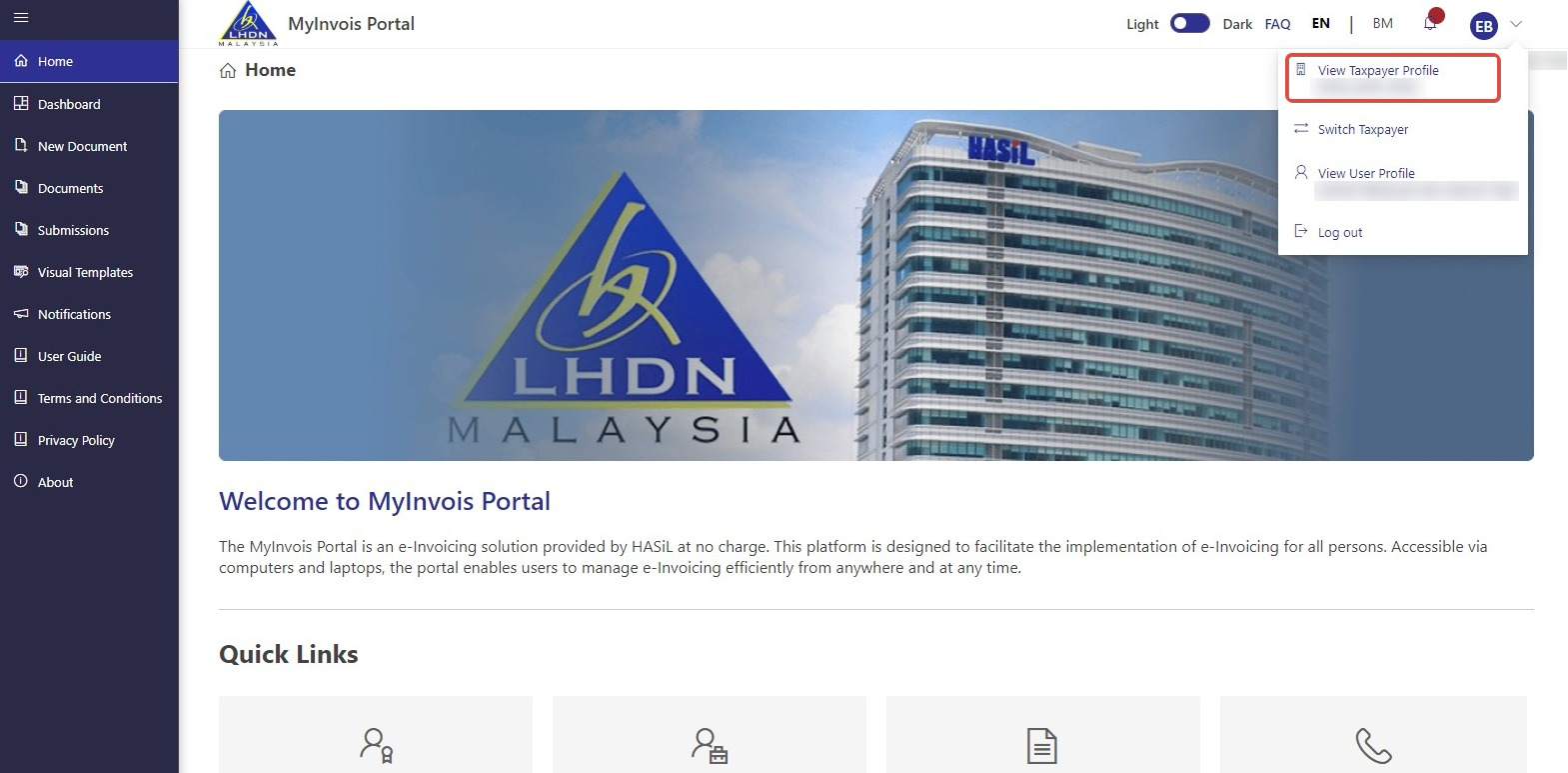This screenshot has height=773, width=1568.
Task: Switch language to BM
Action: [x=1383, y=23]
